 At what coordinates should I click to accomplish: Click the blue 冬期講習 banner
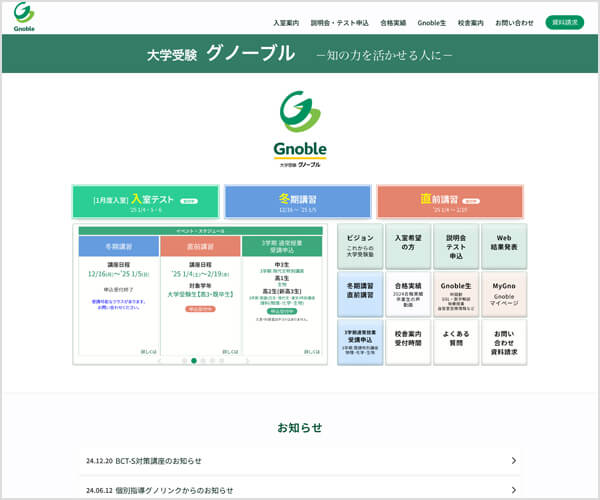pyautogui.click(x=297, y=201)
